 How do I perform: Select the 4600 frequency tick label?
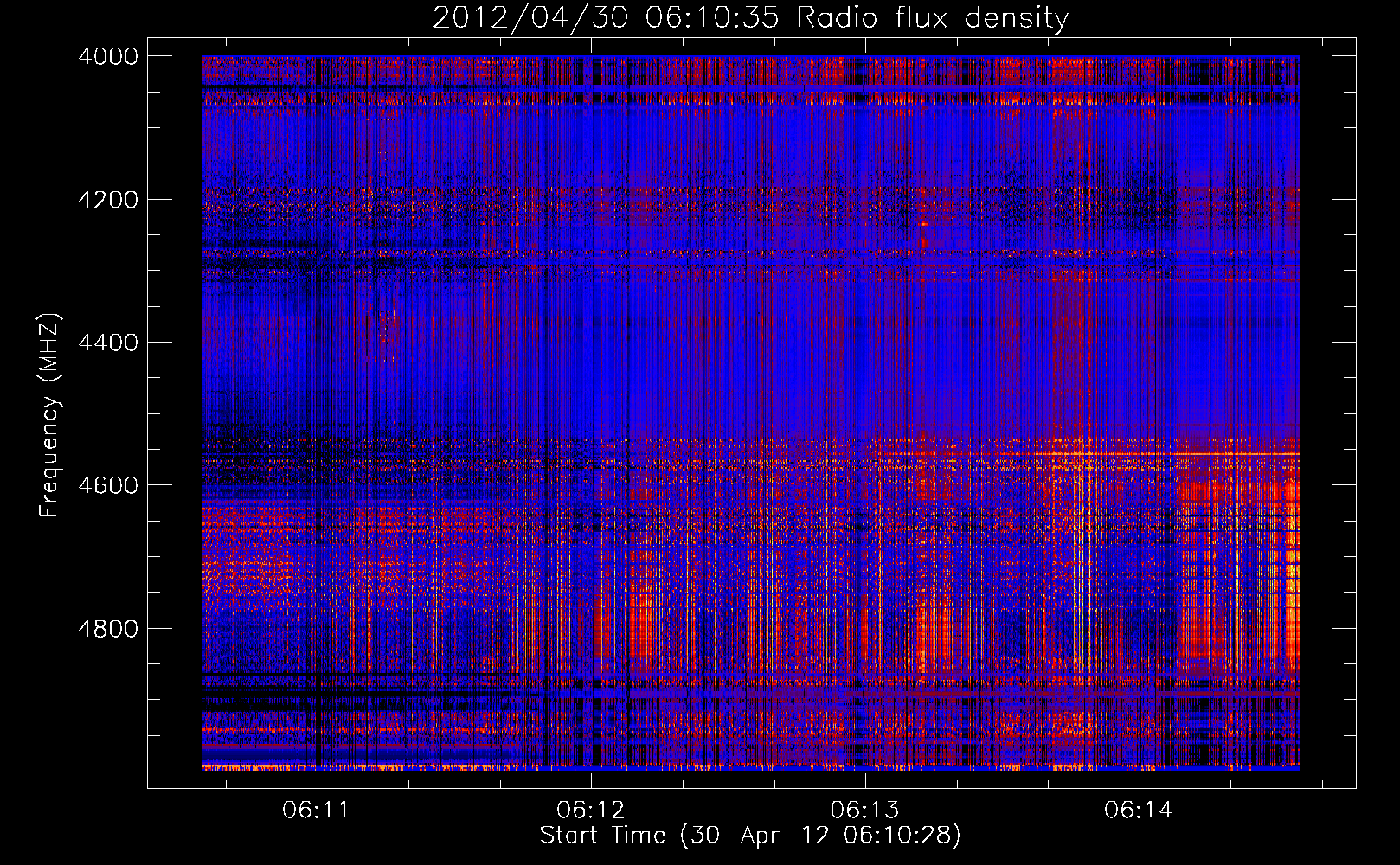108,485
